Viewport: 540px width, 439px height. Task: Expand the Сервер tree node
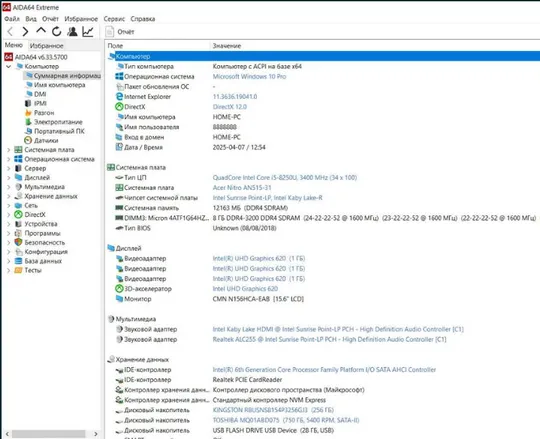9,168
